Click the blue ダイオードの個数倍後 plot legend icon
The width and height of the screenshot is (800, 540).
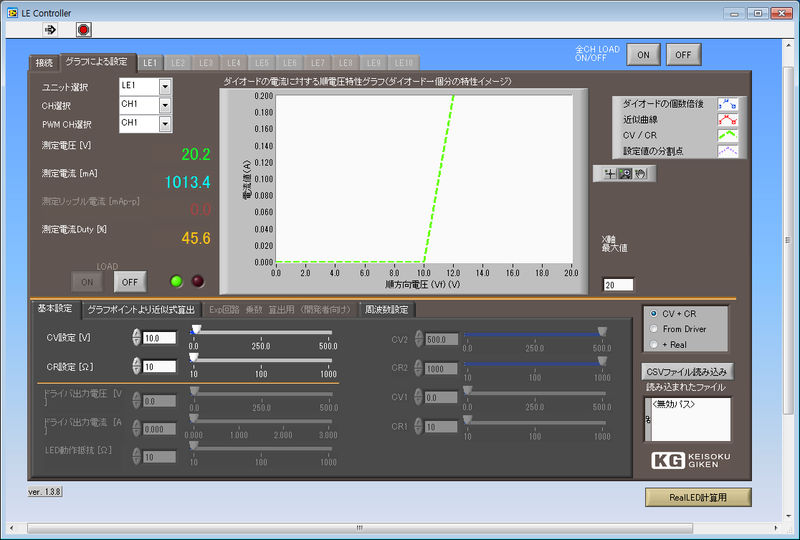[x=727, y=104]
